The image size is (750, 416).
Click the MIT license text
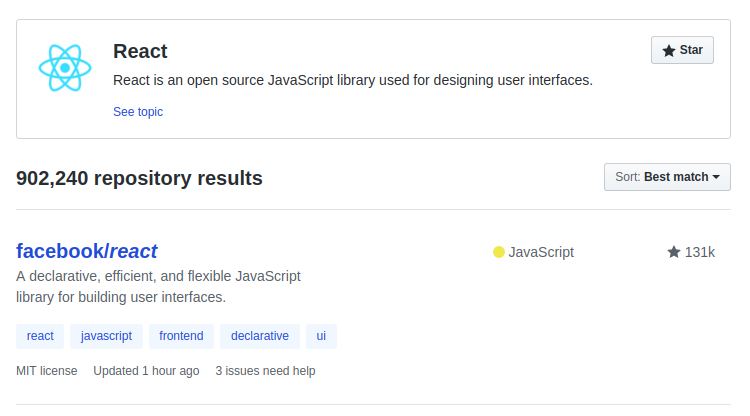pos(47,371)
